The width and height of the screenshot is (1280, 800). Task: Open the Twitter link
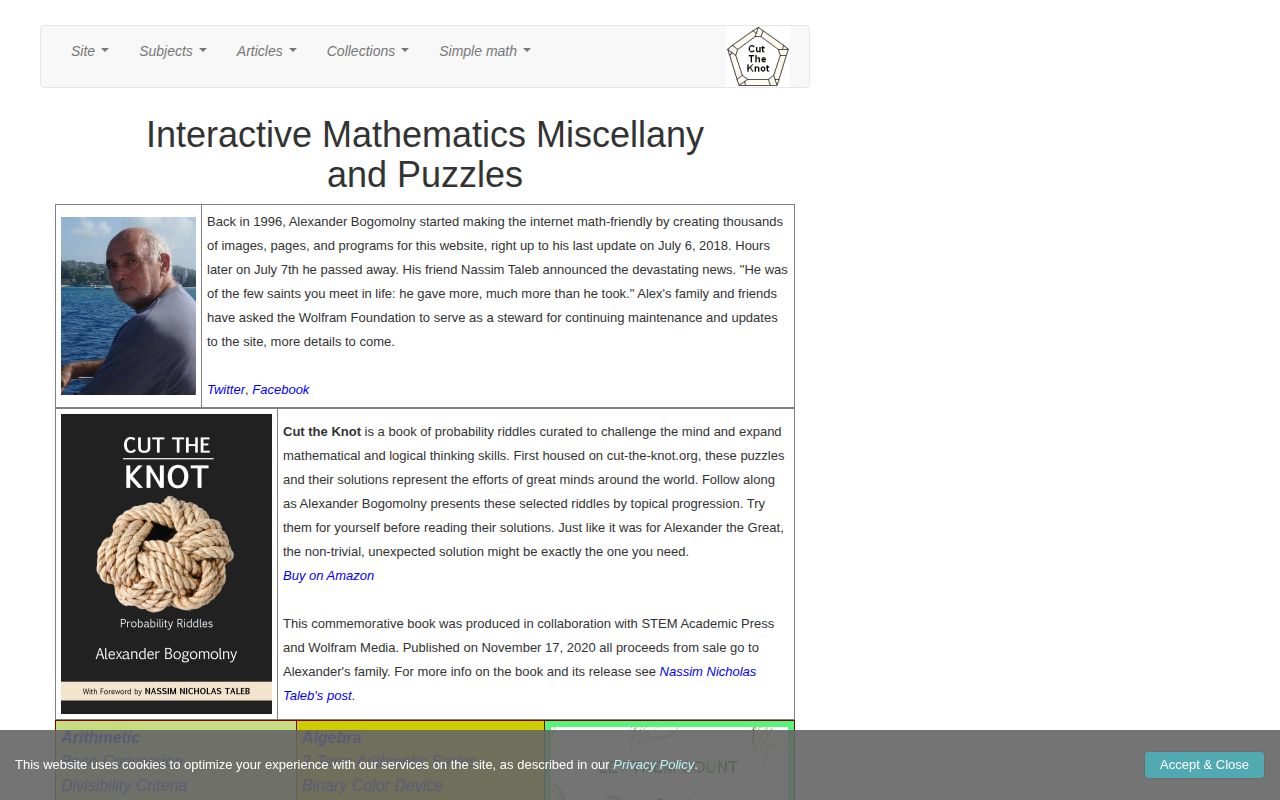tap(226, 390)
